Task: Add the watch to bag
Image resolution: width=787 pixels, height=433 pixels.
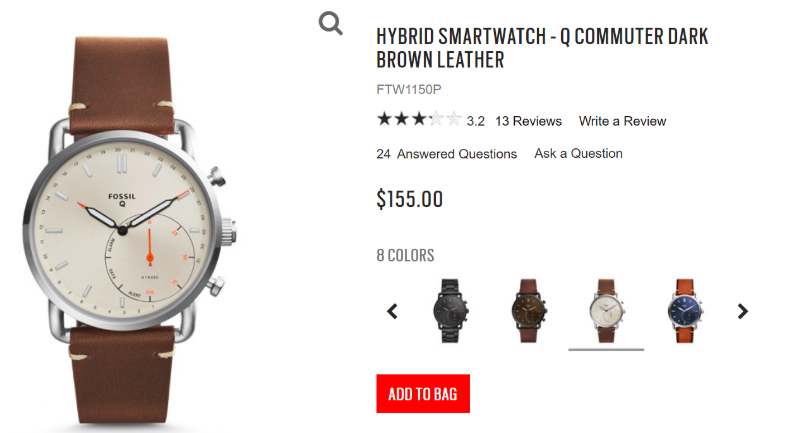Action: click(423, 394)
